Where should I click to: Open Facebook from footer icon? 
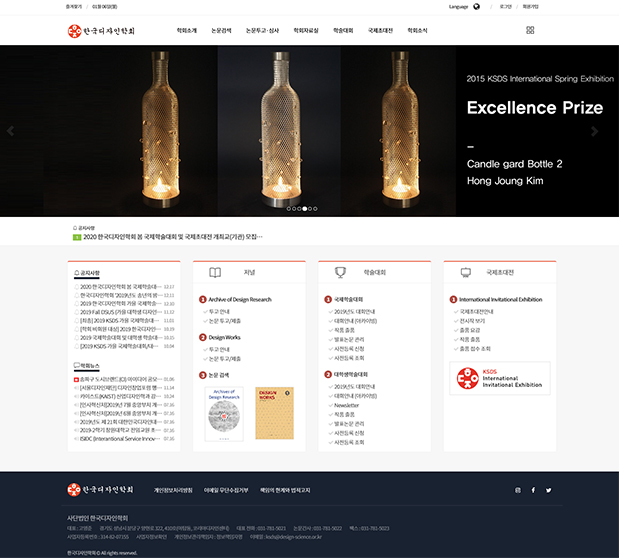[x=533, y=490]
